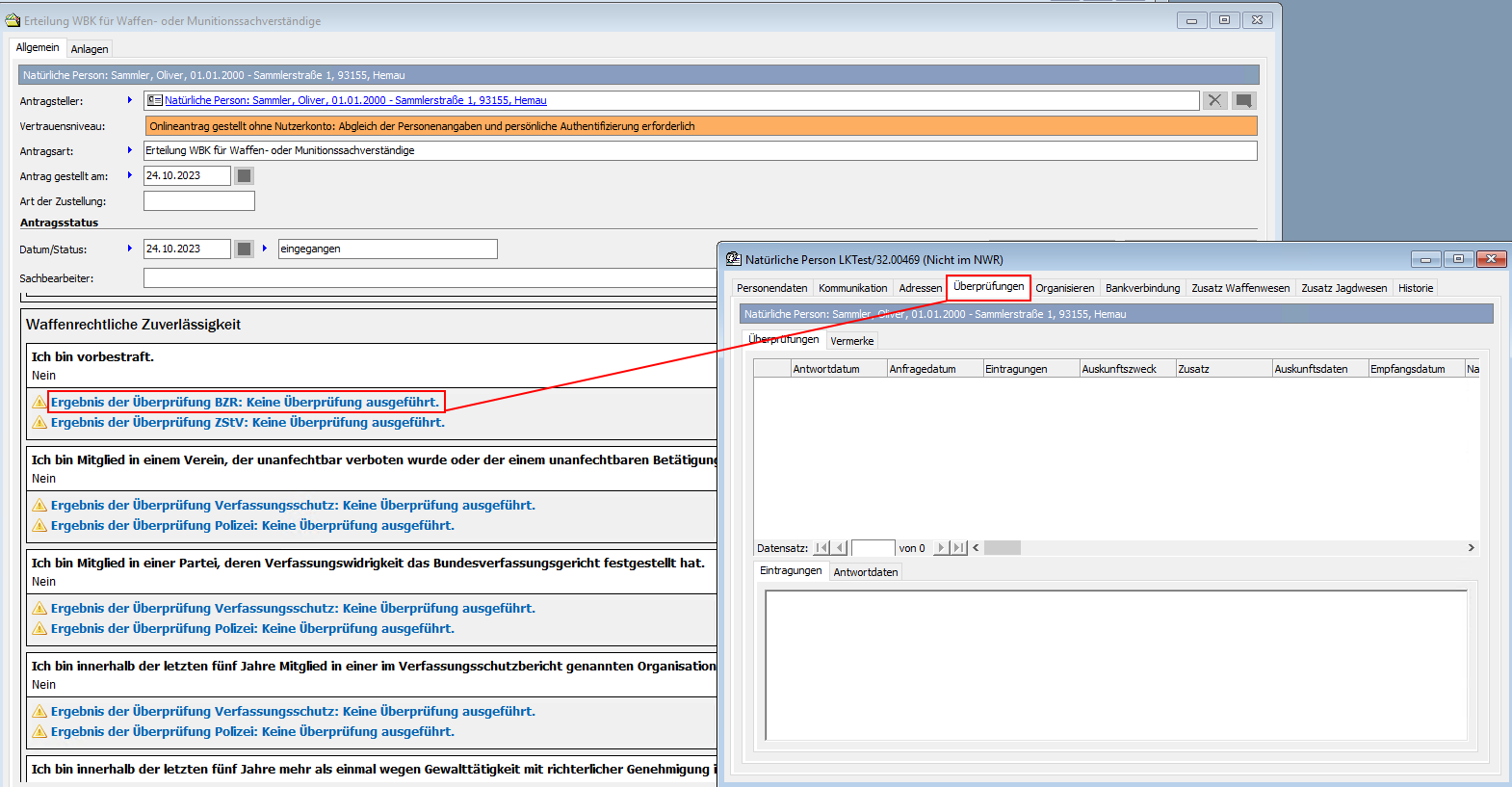Click 'Ergebnis der Überprüfung ZStV' link
This screenshot has width=1512, height=787.
point(248,422)
